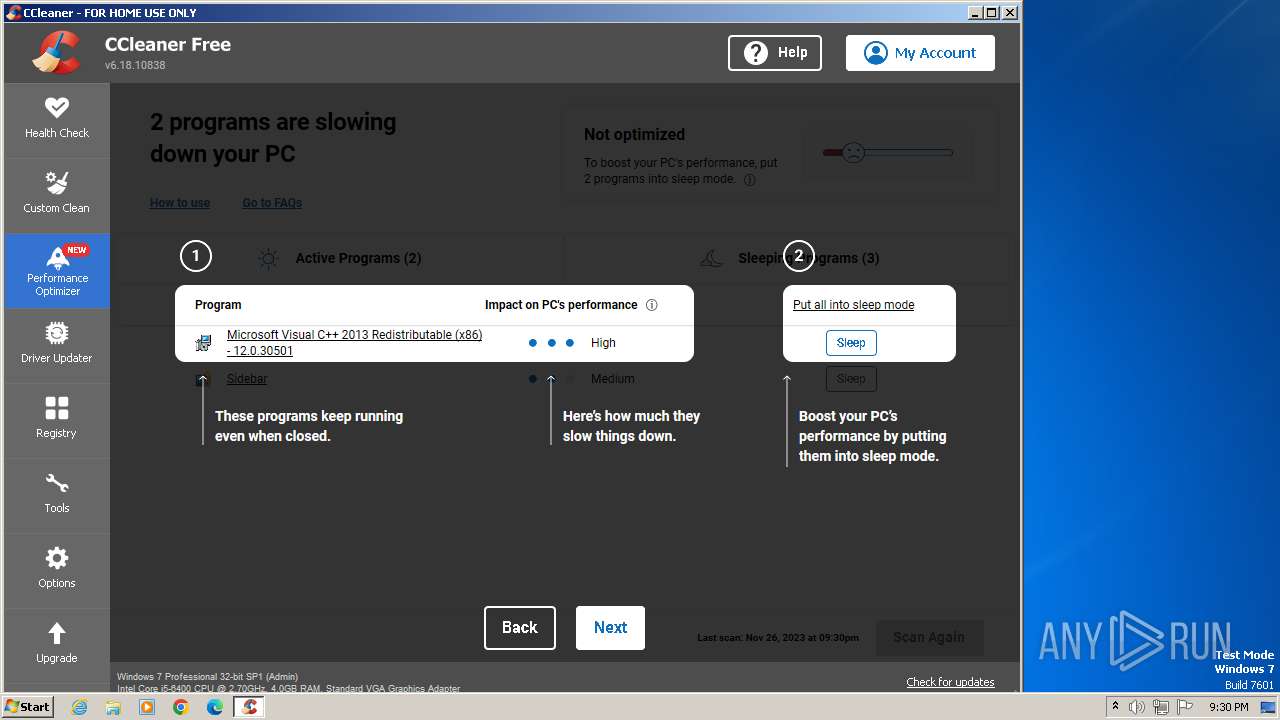Click the High impact rating text

tap(603, 343)
